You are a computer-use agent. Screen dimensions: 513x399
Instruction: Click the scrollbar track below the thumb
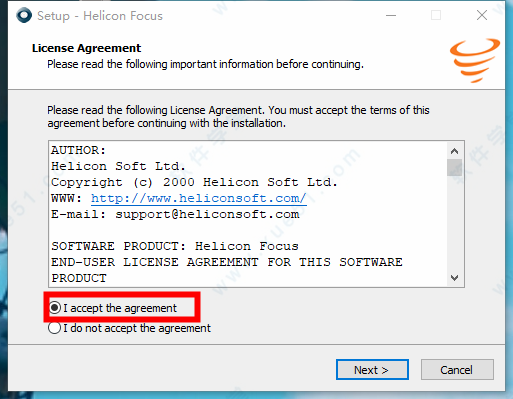[454, 223]
